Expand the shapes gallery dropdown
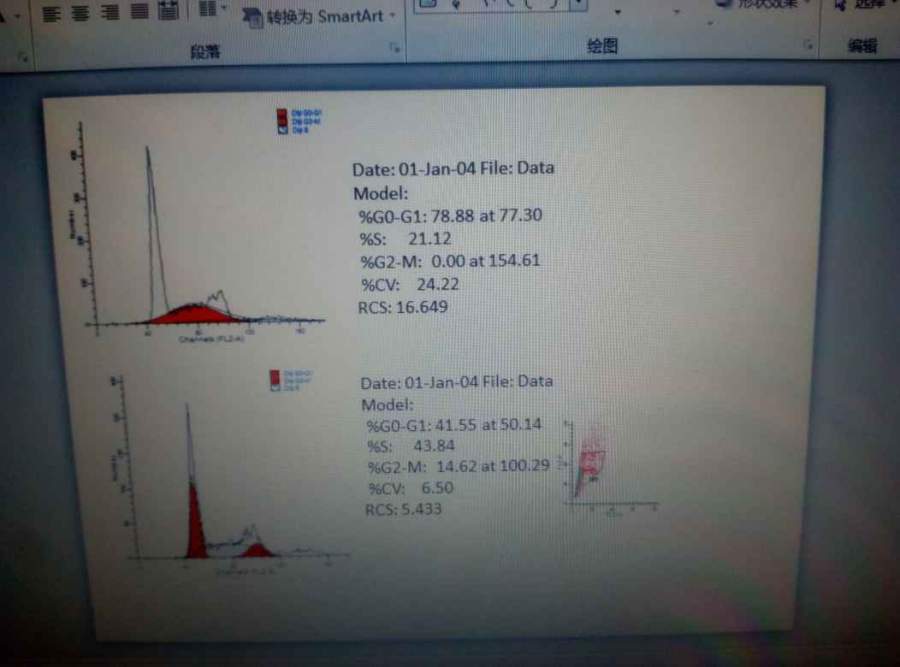 pos(579,5)
